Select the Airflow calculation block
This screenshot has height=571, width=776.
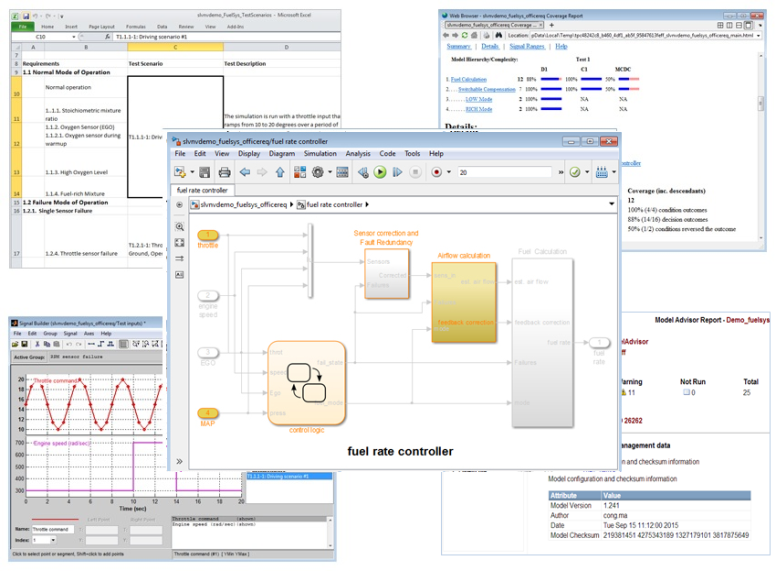tap(464, 302)
